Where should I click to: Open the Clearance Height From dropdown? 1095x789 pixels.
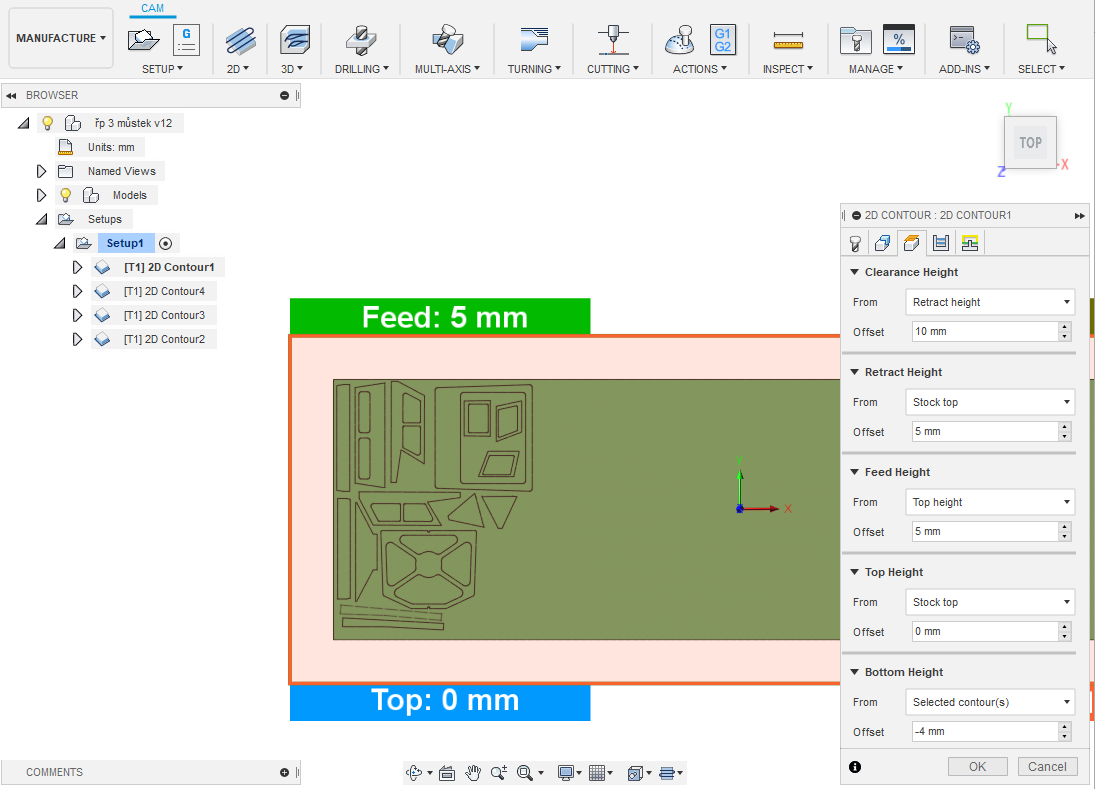[x=989, y=302]
